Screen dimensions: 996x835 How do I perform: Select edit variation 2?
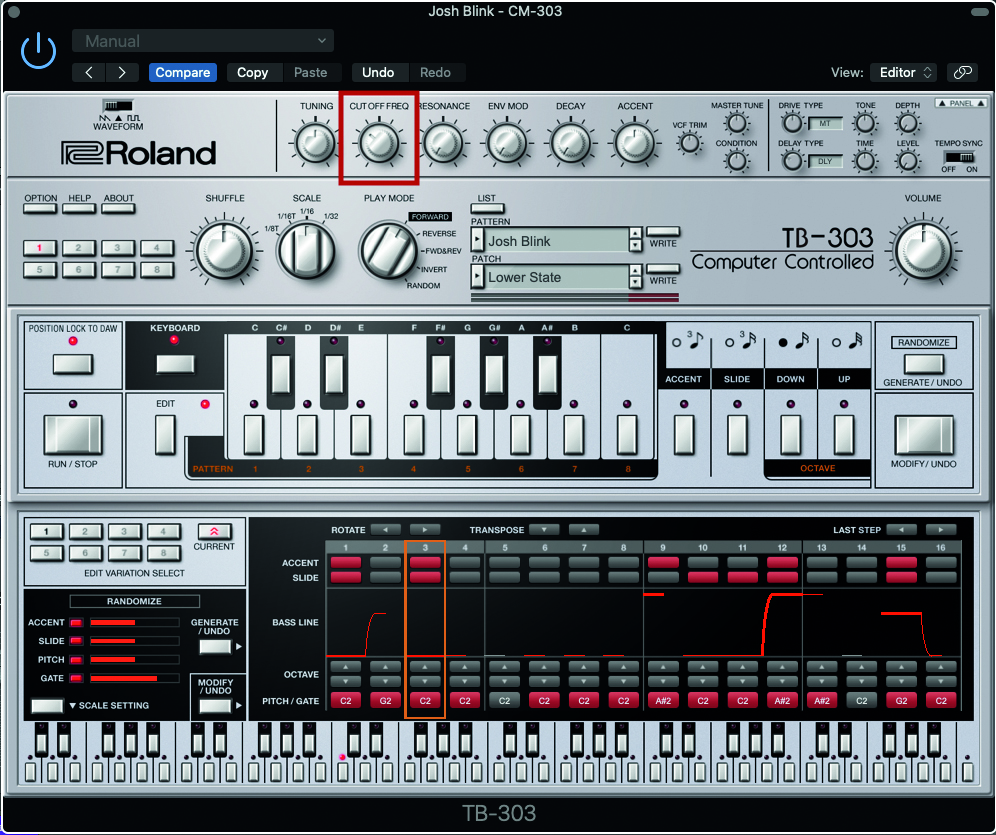[85, 532]
